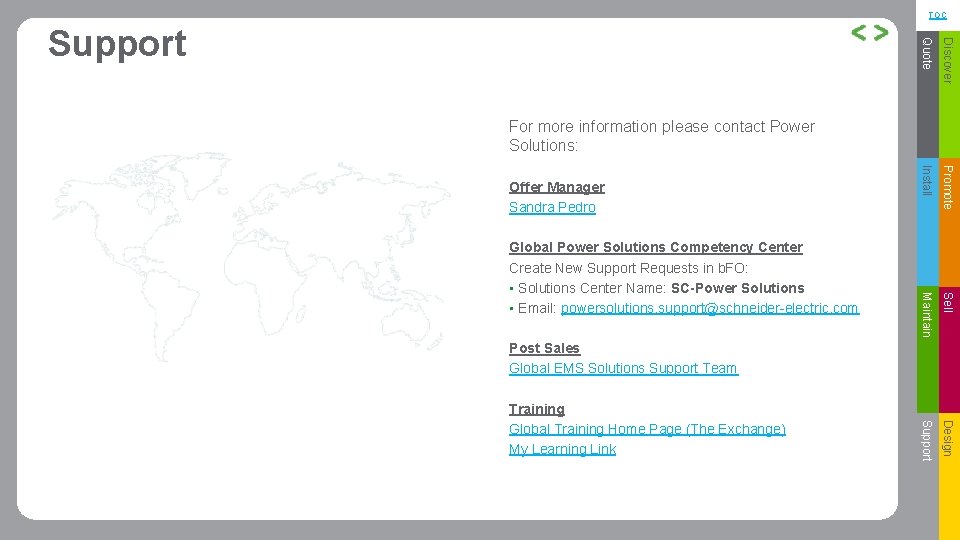
Task: Open Global Training Home Page link
Action: (x=647, y=429)
